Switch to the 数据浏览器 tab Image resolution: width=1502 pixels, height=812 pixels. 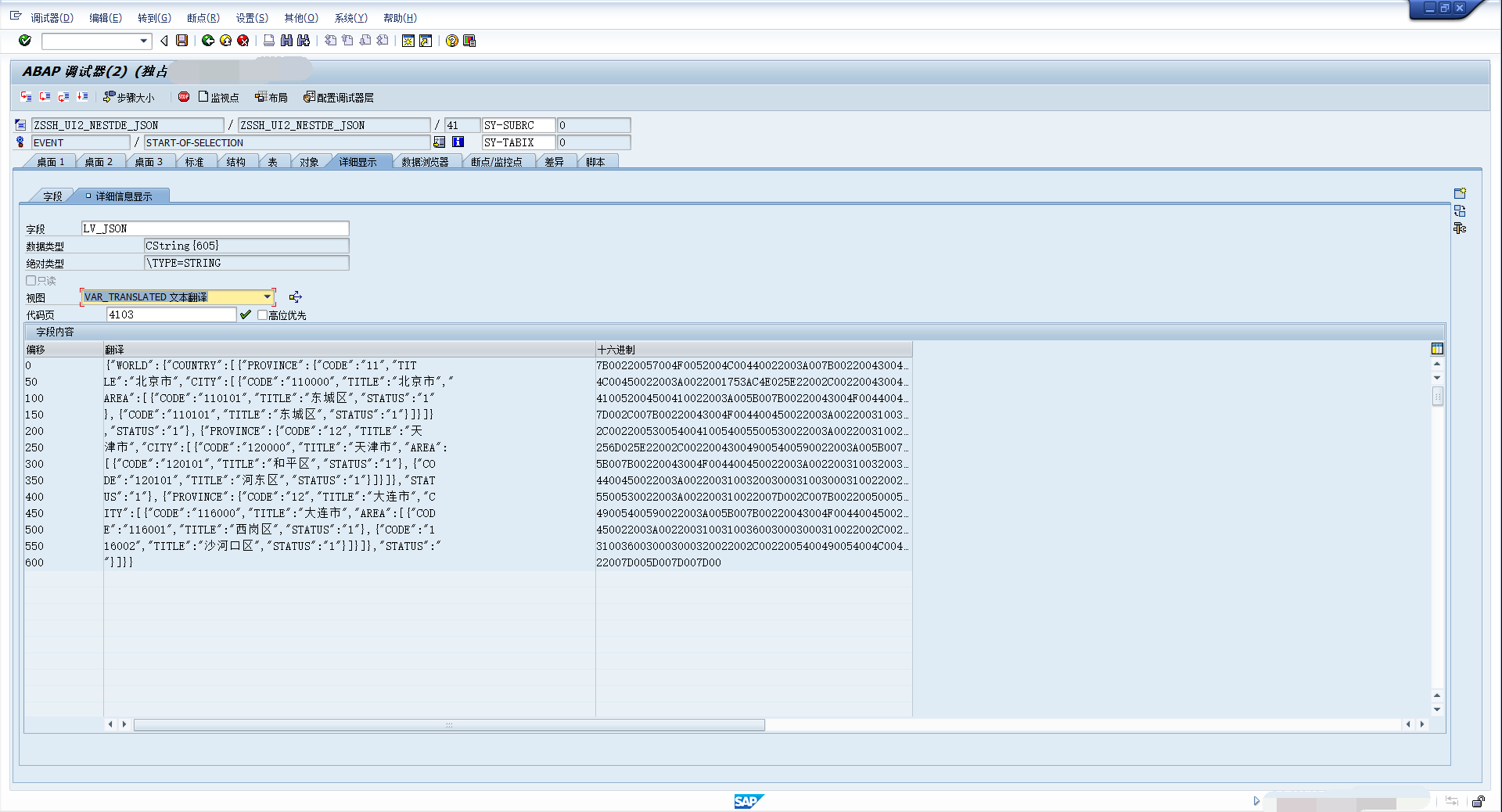click(x=425, y=162)
